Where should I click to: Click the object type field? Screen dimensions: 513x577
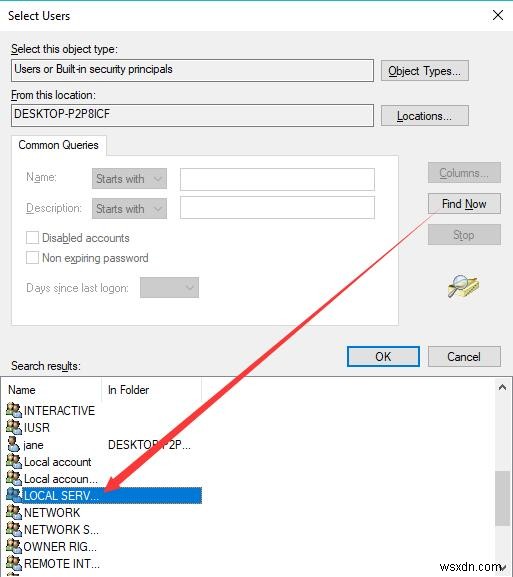click(x=192, y=70)
